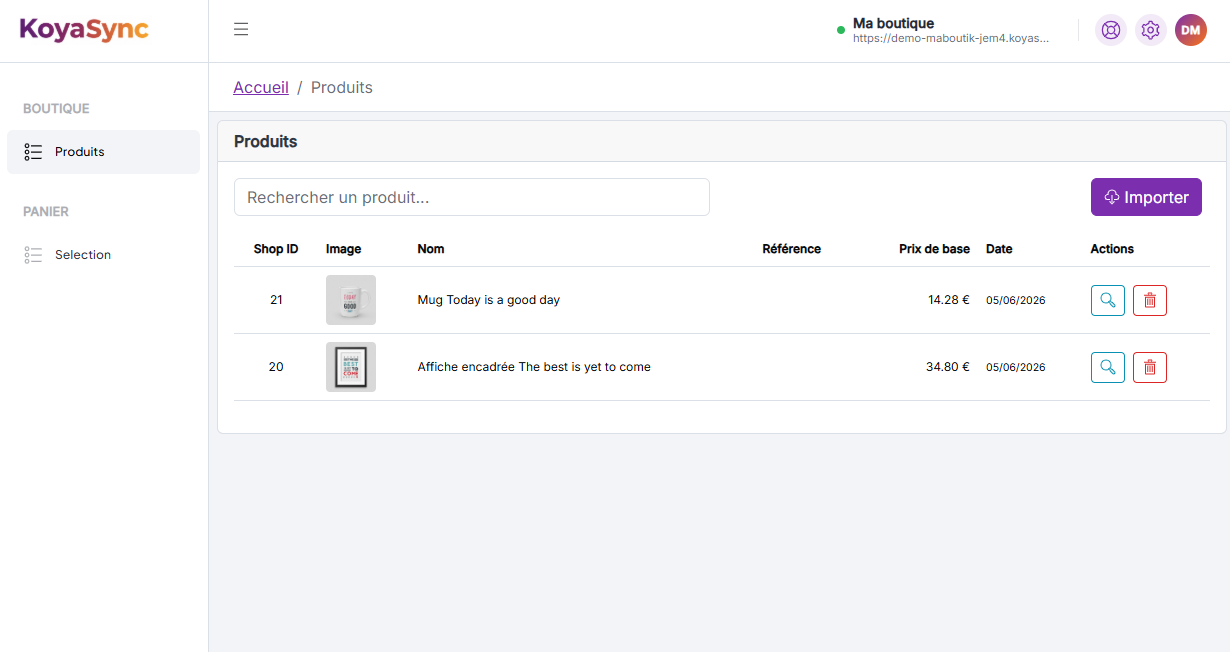Select the Mug Today is a good day name
1230x652 pixels.
pyautogui.click(x=489, y=300)
